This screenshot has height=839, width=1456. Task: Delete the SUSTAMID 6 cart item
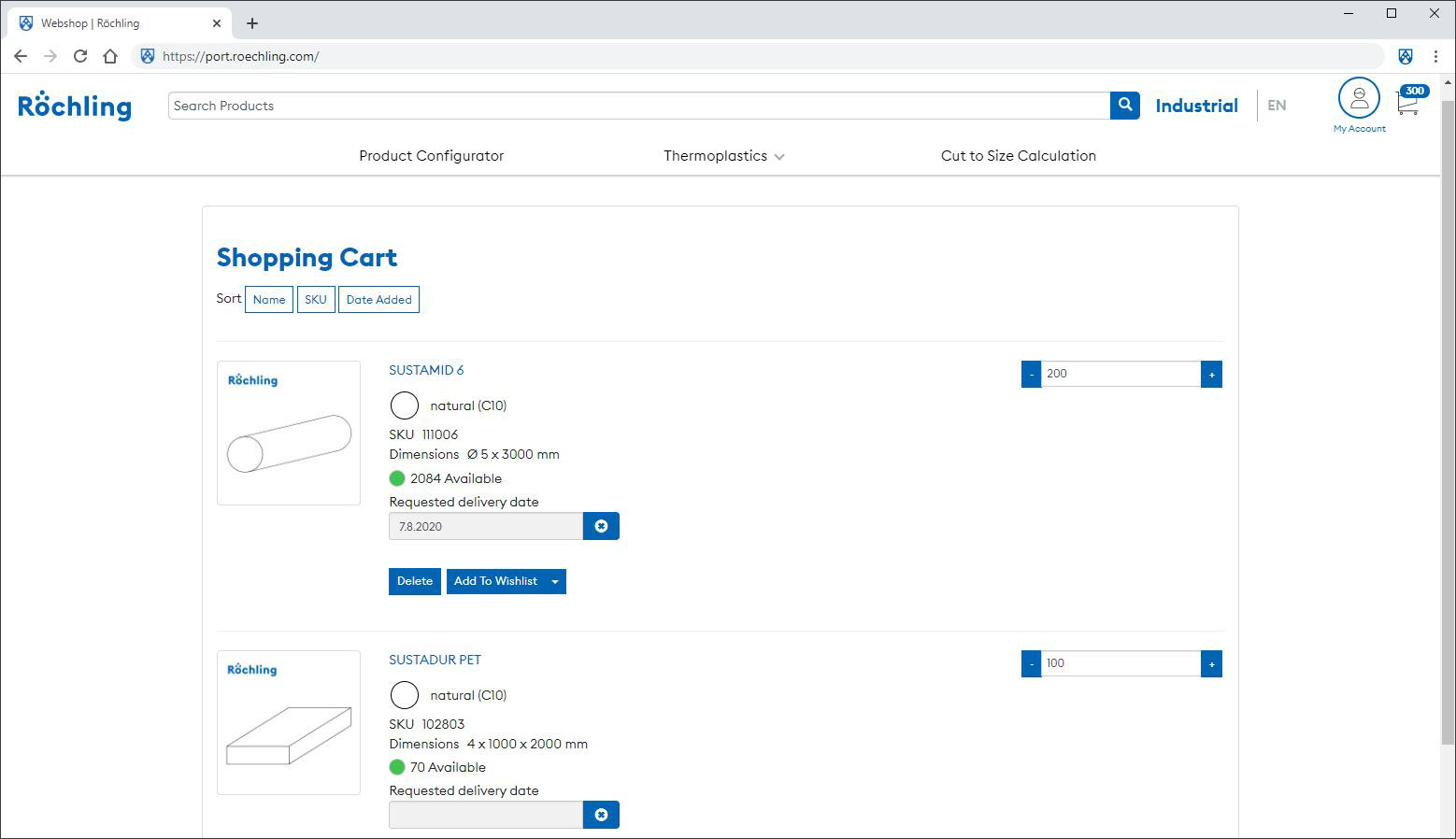coord(414,581)
